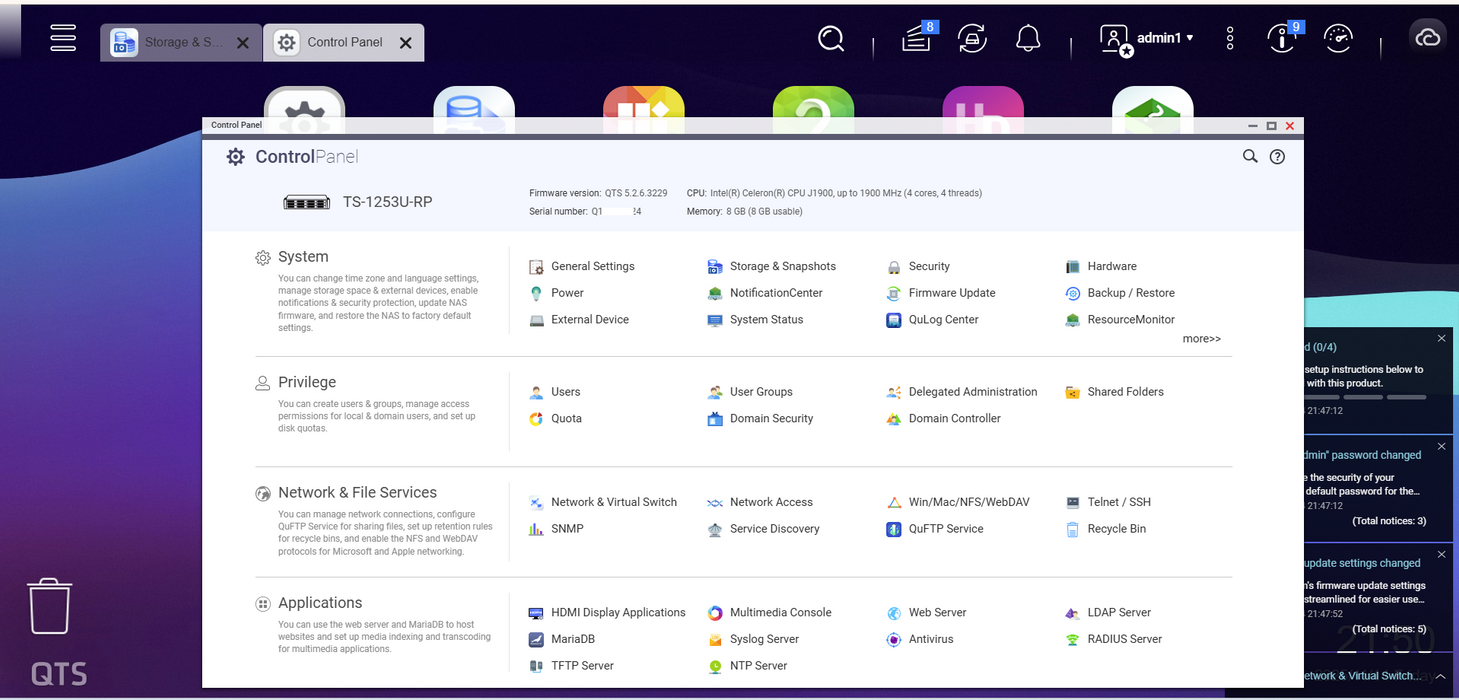Open the admin1 user dropdown menu
Image resolution: width=1459 pixels, height=700 pixels.
point(1147,38)
